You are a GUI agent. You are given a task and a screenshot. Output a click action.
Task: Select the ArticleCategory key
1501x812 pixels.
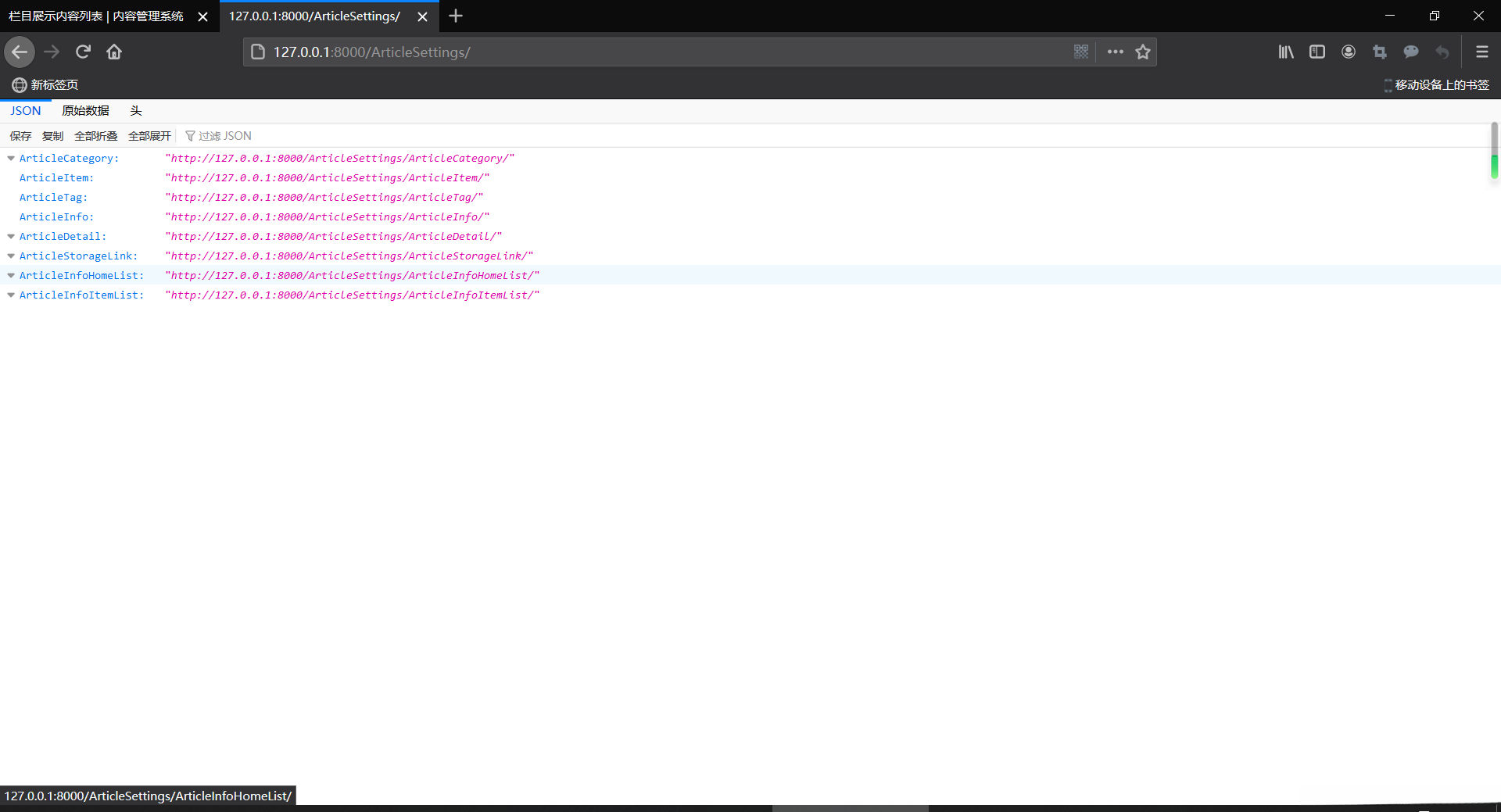pos(69,159)
